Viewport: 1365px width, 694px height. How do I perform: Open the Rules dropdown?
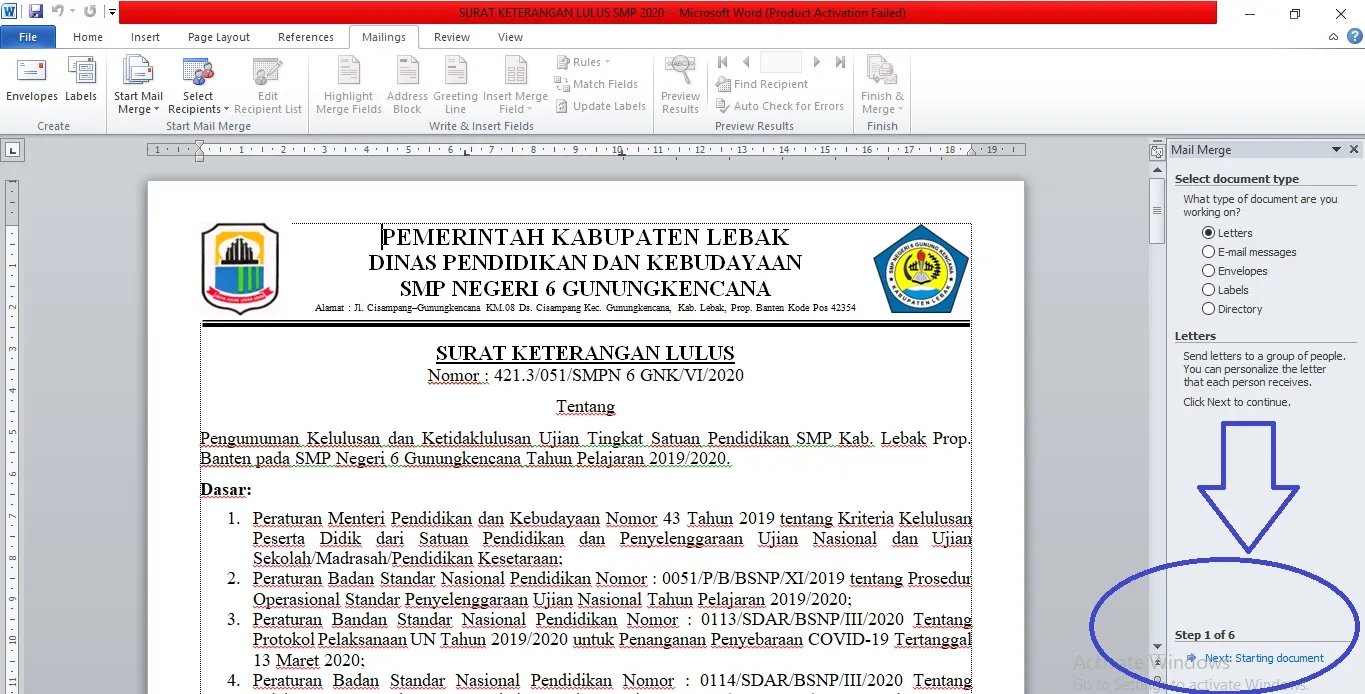tap(583, 61)
